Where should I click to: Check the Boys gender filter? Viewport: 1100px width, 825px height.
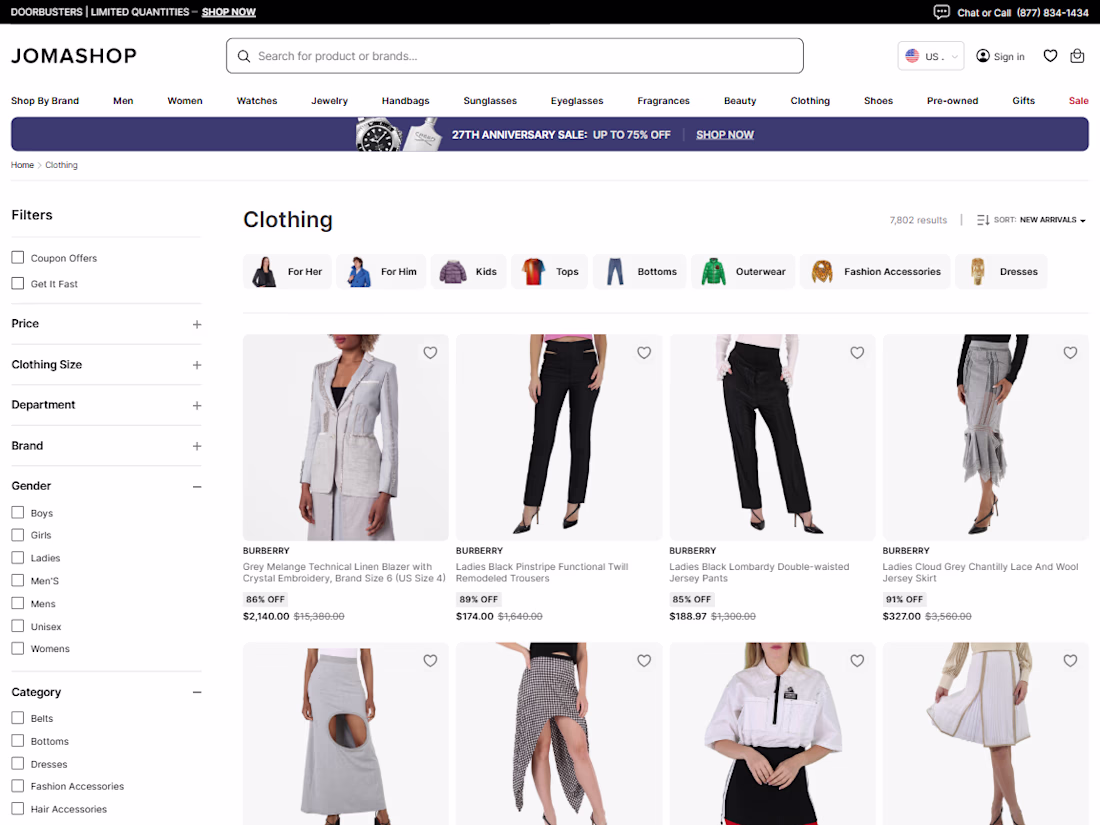pyautogui.click(x=18, y=513)
